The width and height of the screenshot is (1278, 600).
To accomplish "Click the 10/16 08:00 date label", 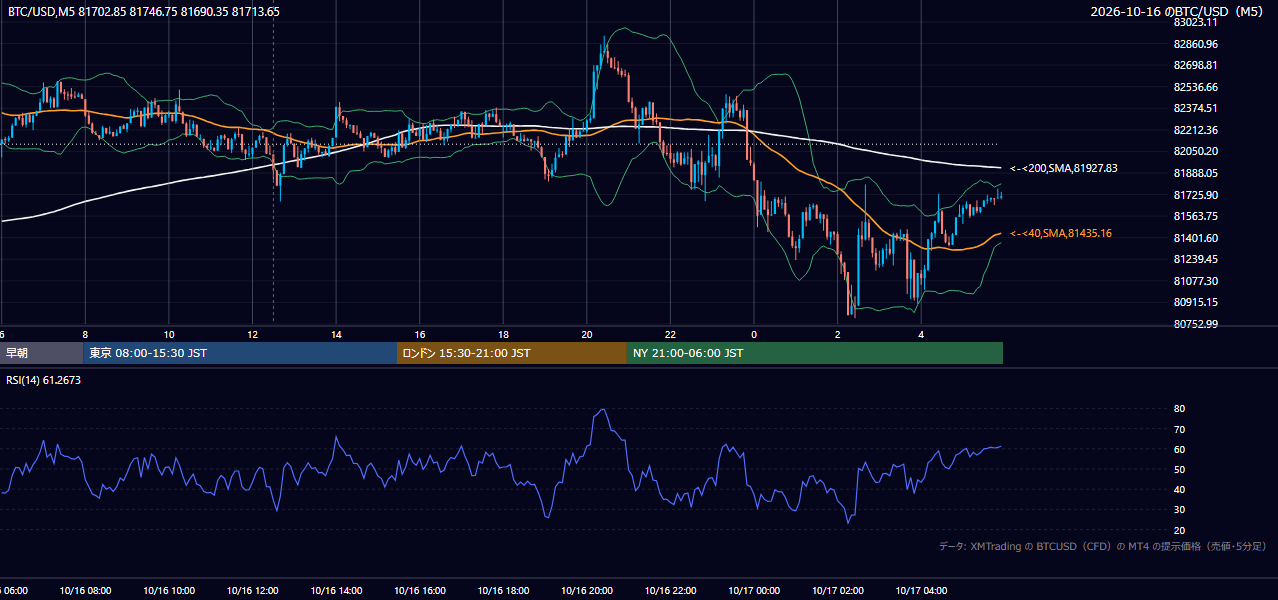I will pyautogui.click(x=85, y=591).
